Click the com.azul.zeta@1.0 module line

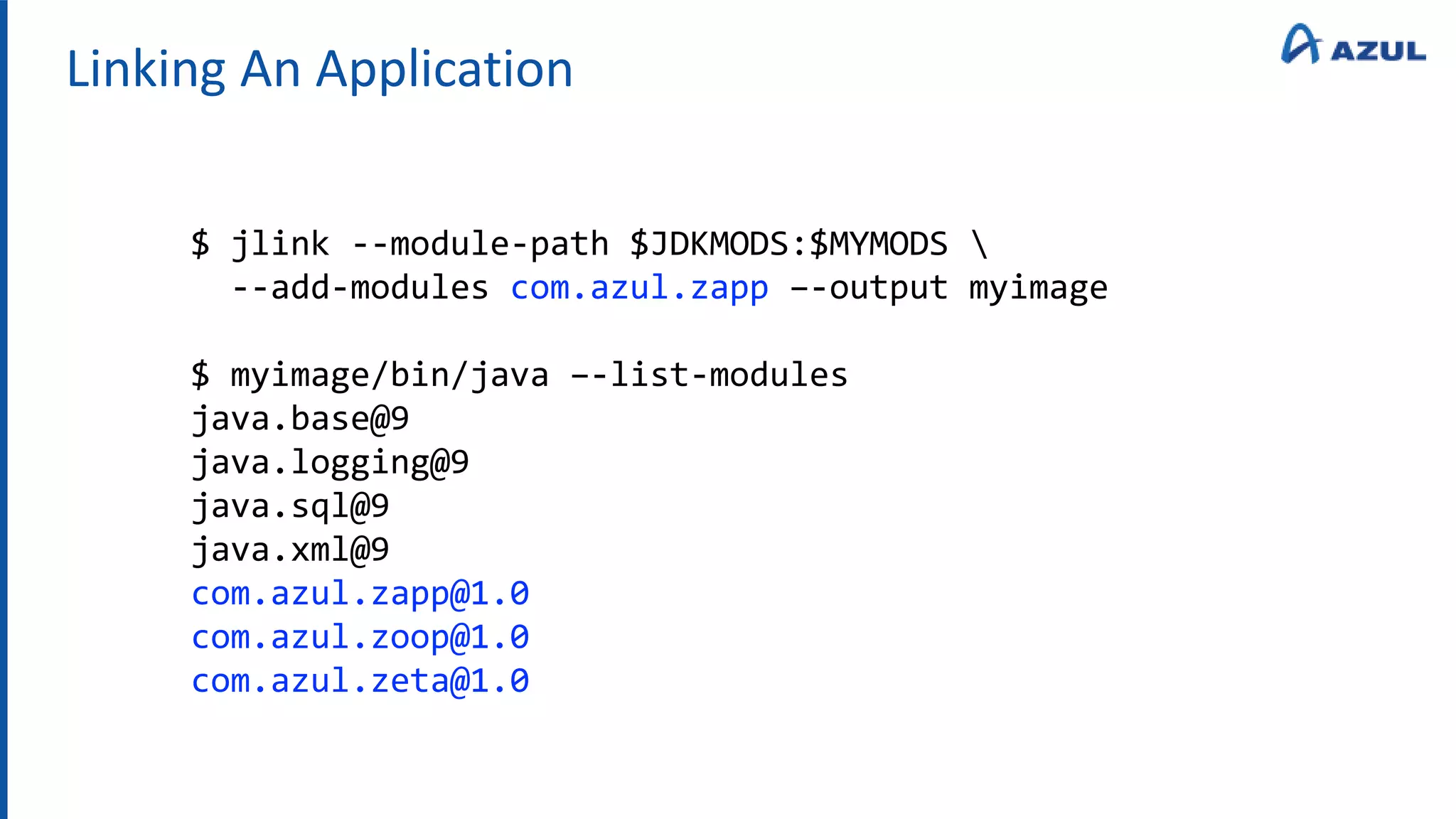360,681
